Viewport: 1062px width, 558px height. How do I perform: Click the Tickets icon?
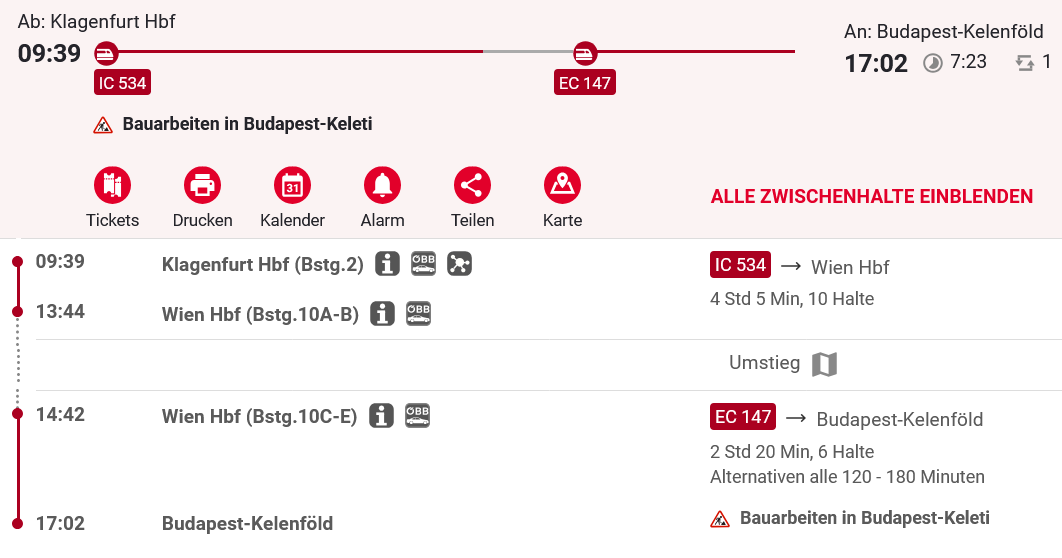(x=113, y=186)
